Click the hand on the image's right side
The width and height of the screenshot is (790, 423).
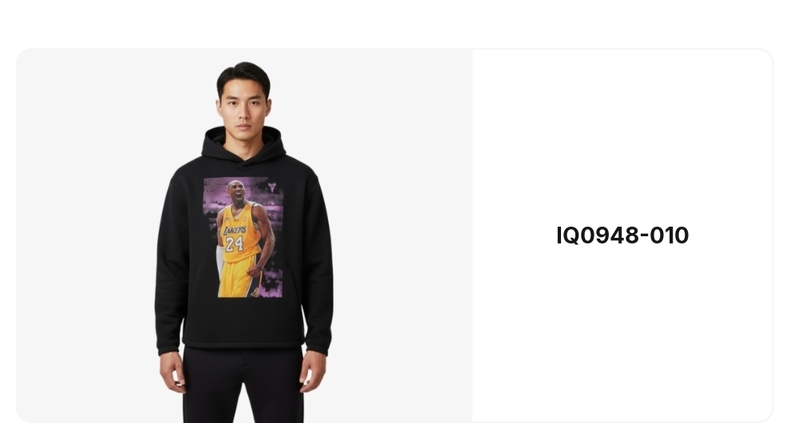pyautogui.click(x=313, y=372)
